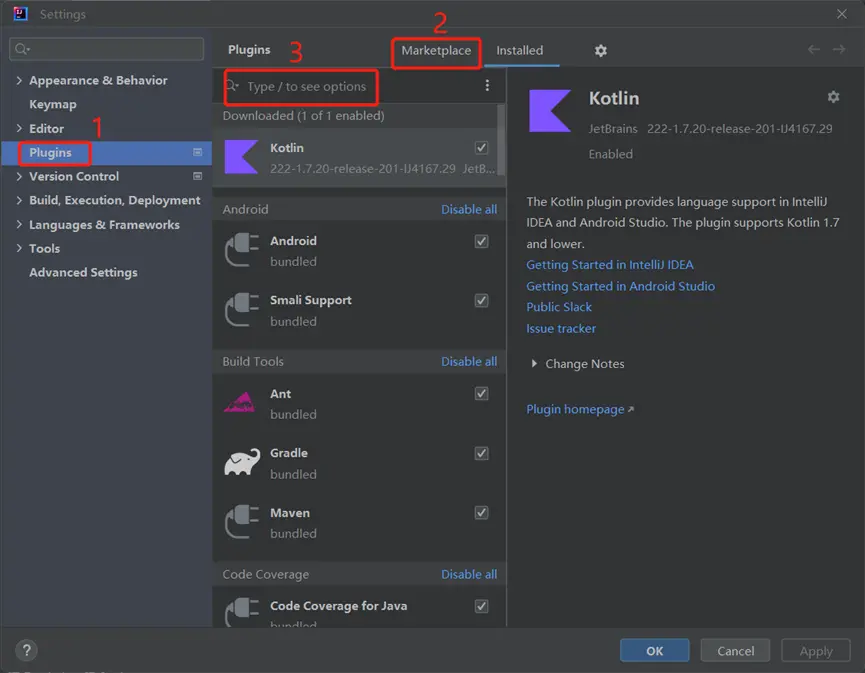Click the project-level marker next to Version Control
Viewport: 865px width, 673px height.
coord(197,177)
